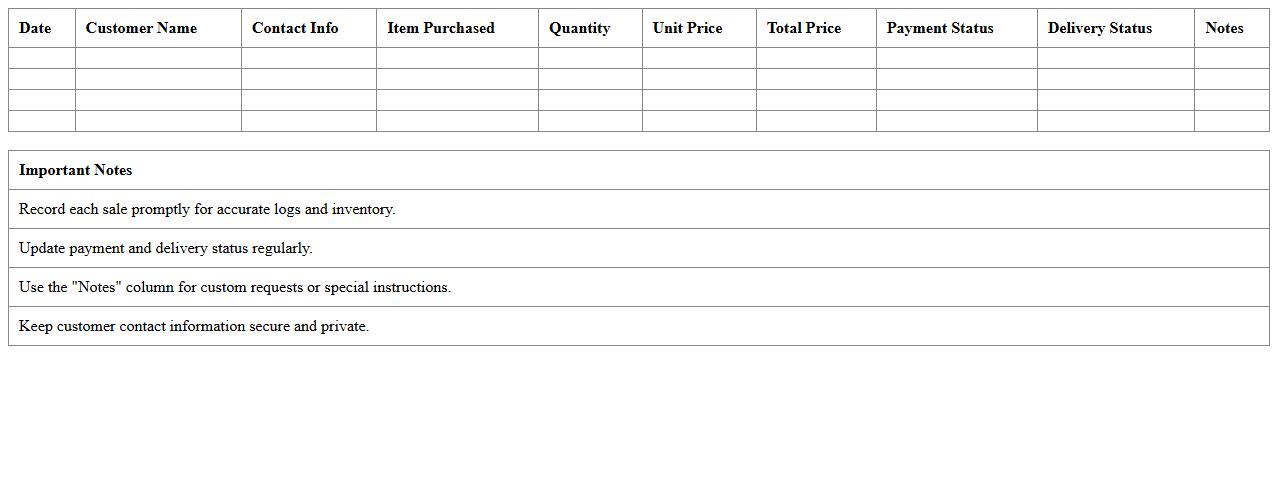The height and width of the screenshot is (501, 1278).
Task: Select the Item Purchased header
Action: [x=441, y=28]
